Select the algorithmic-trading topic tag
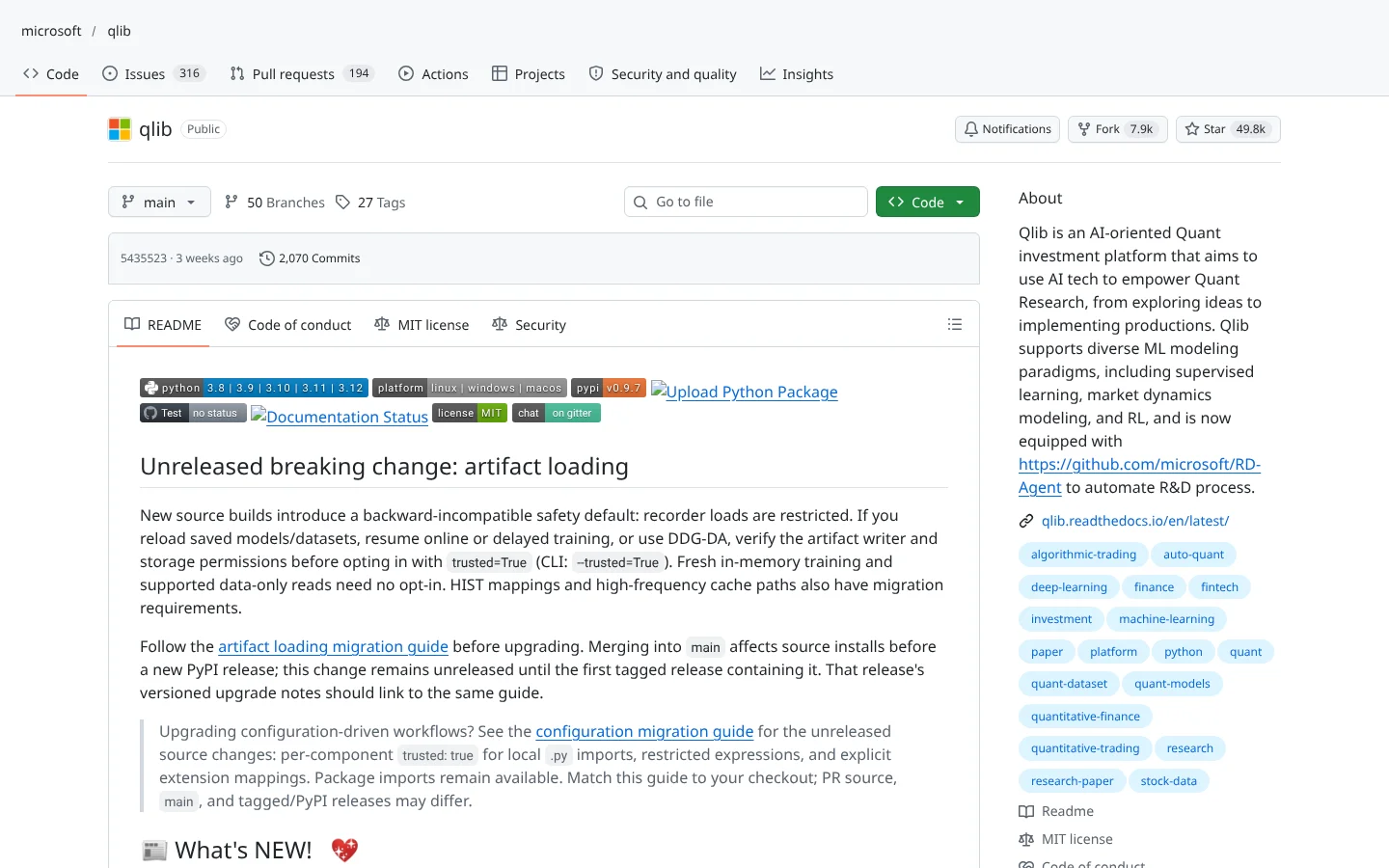The width and height of the screenshot is (1389, 868). pos(1083,555)
